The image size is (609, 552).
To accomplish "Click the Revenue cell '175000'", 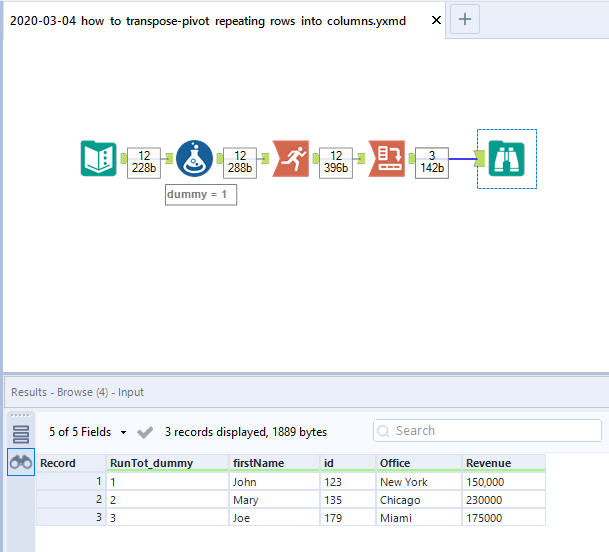I will [x=504, y=517].
